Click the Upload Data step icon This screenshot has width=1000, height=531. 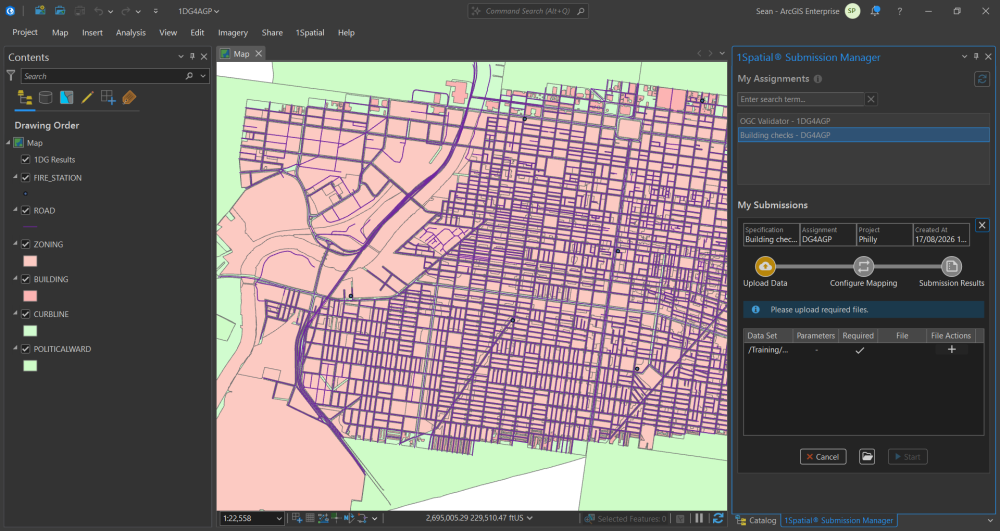765,266
